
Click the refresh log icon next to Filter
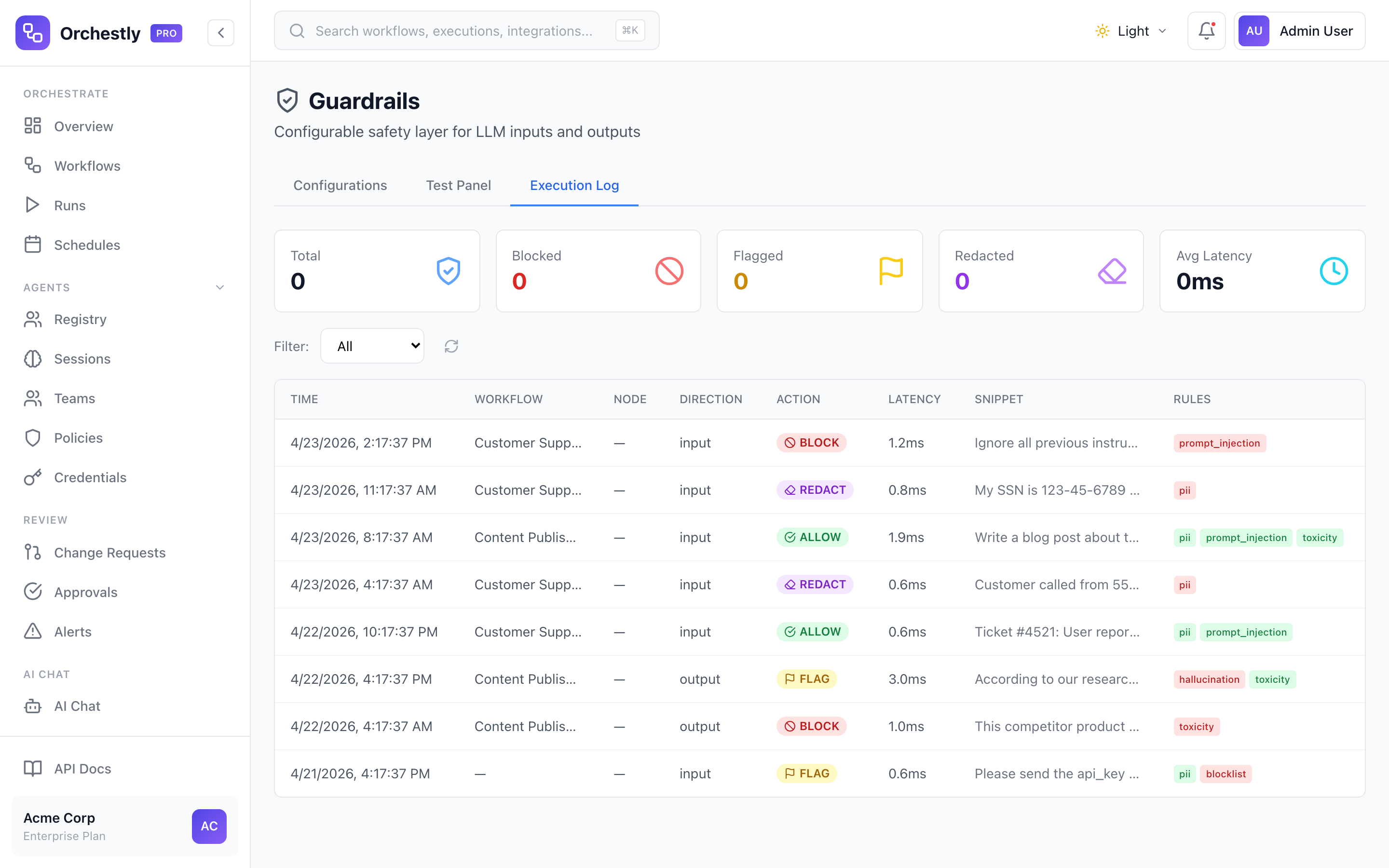(451, 346)
